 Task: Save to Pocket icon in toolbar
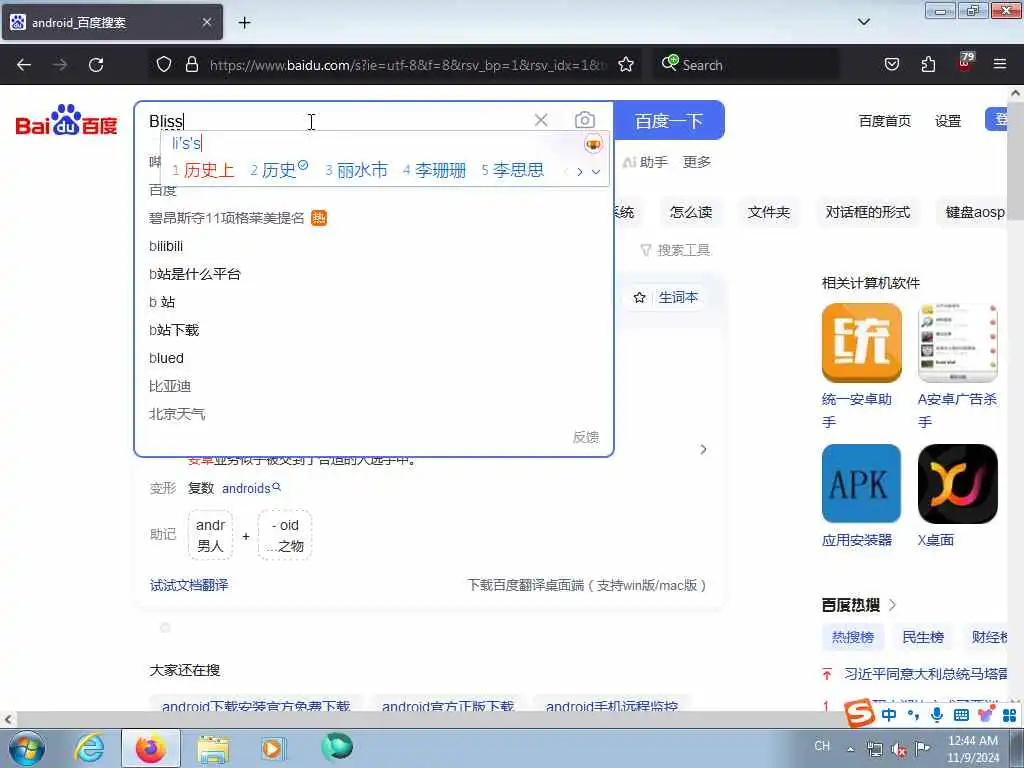click(x=891, y=65)
